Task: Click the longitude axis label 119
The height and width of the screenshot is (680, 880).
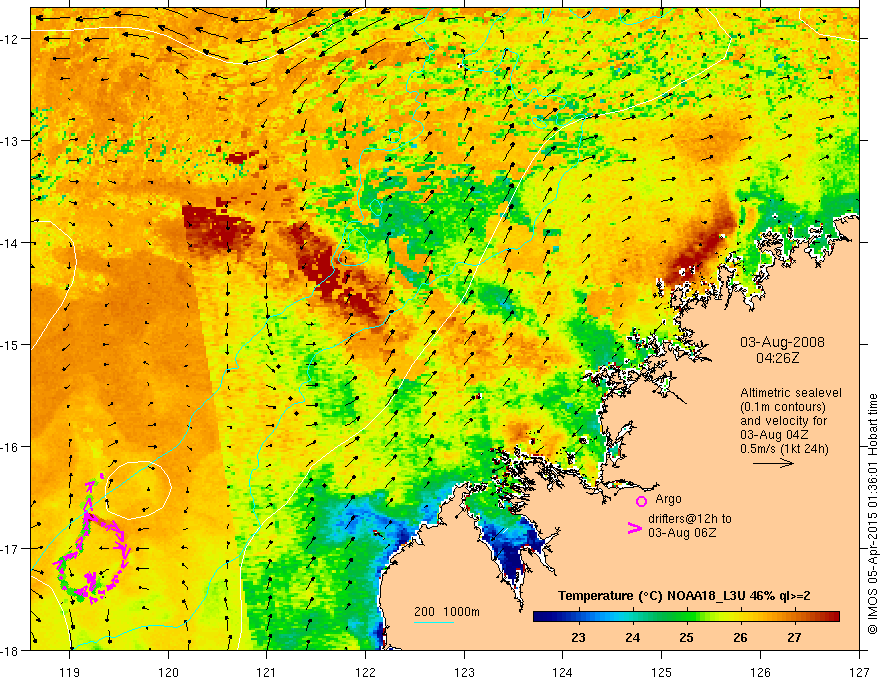Action: [x=70, y=672]
